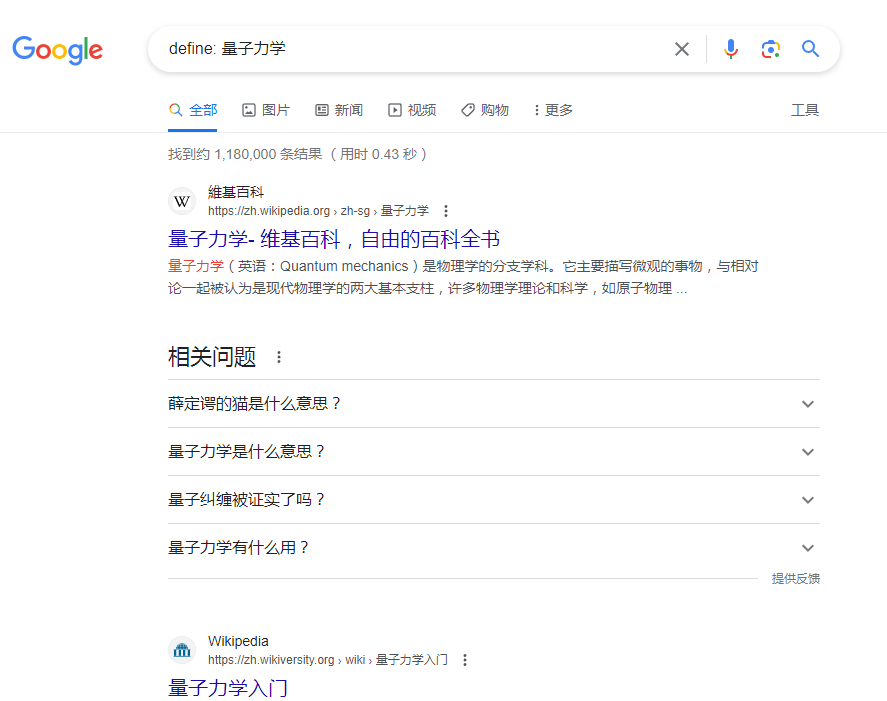
Task: Expand question 量子力学有什么用？
Action: click(808, 548)
